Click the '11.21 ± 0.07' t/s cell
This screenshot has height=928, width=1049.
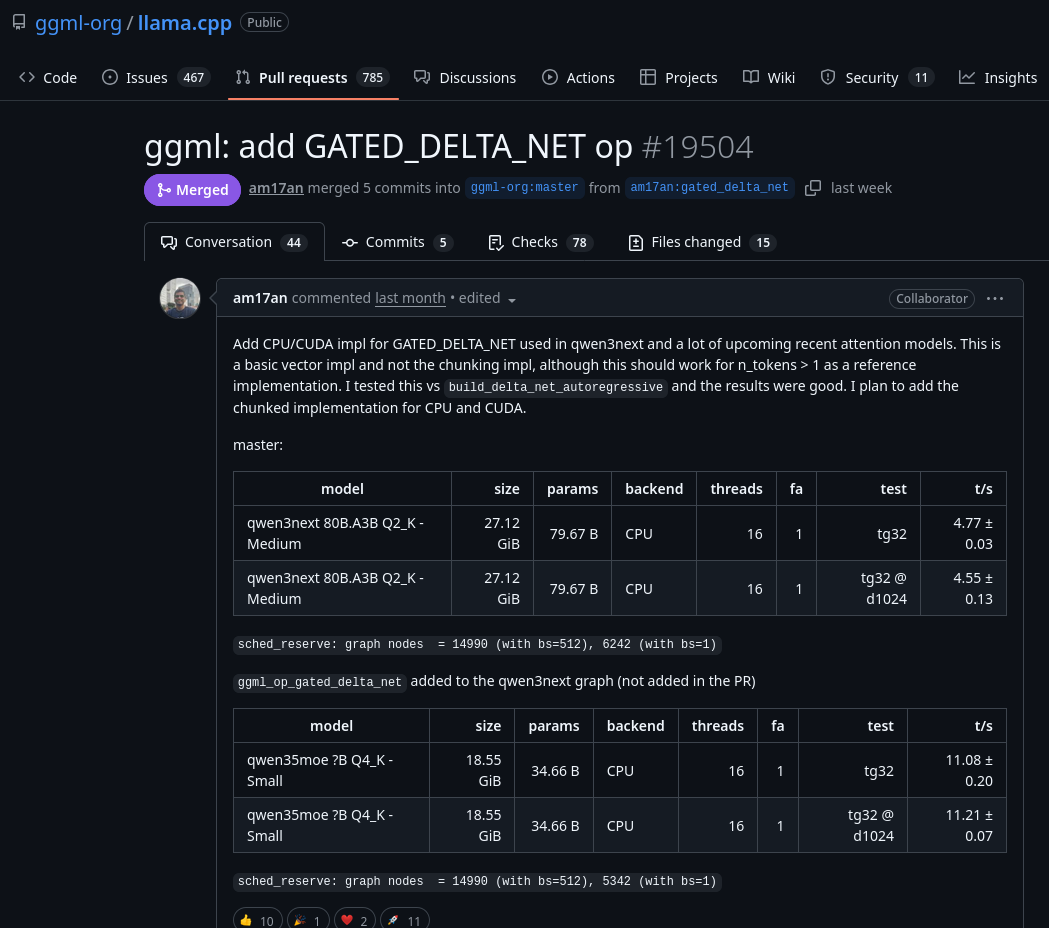(957, 825)
